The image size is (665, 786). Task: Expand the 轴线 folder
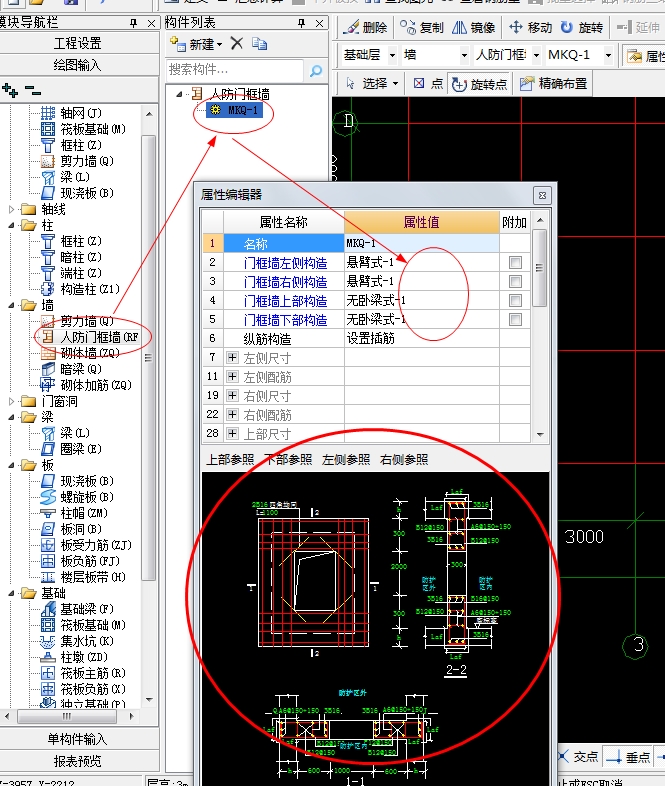click(11, 210)
